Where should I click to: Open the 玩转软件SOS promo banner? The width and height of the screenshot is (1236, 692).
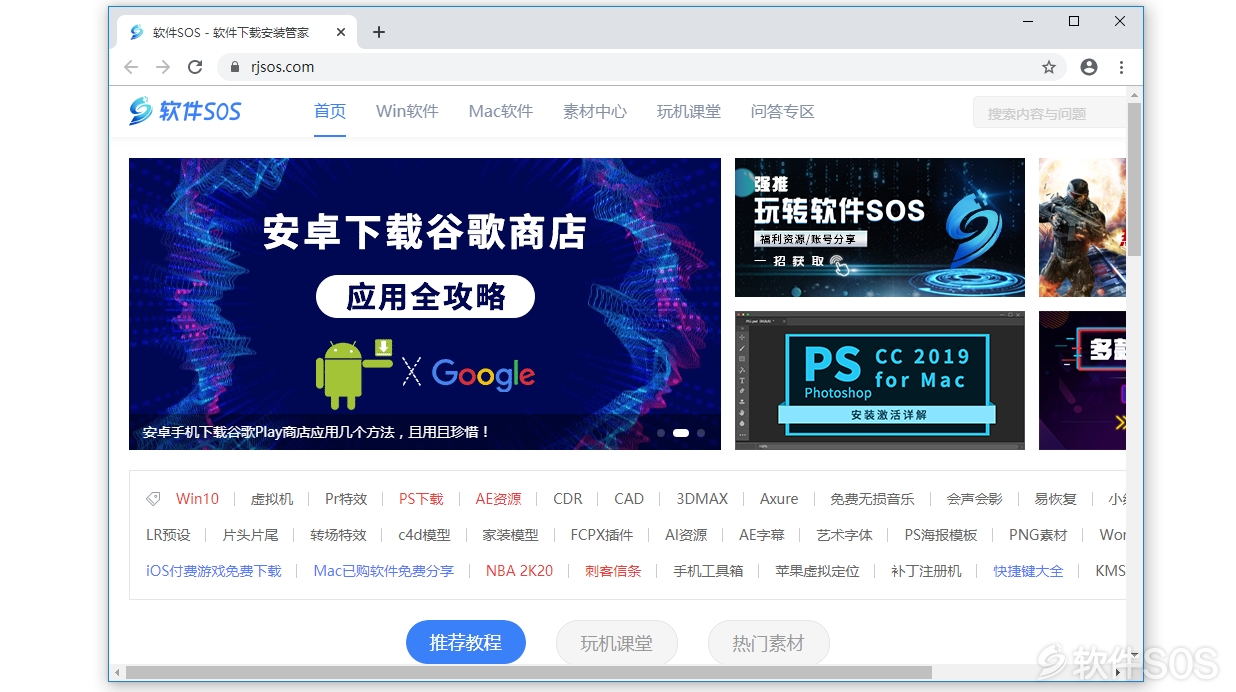point(880,227)
